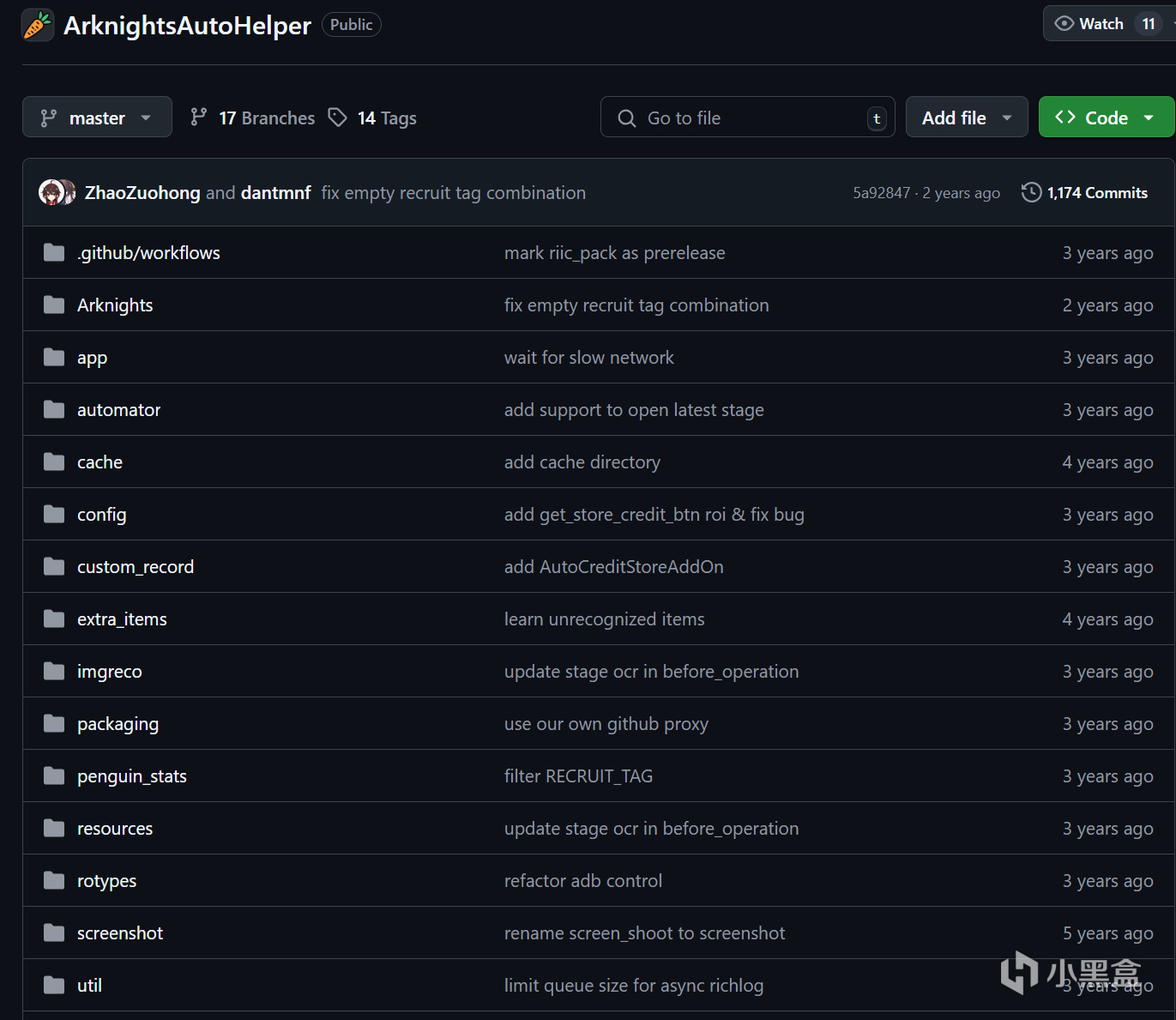This screenshot has width=1176, height=1020.
Task: Open the 14 Tags link
Action: (x=372, y=118)
